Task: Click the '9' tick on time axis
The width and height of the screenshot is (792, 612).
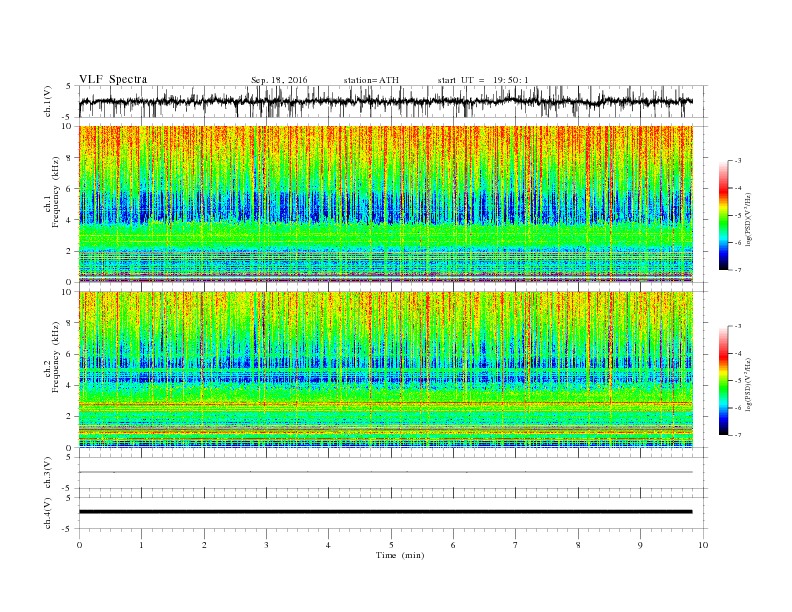Action: click(640, 545)
